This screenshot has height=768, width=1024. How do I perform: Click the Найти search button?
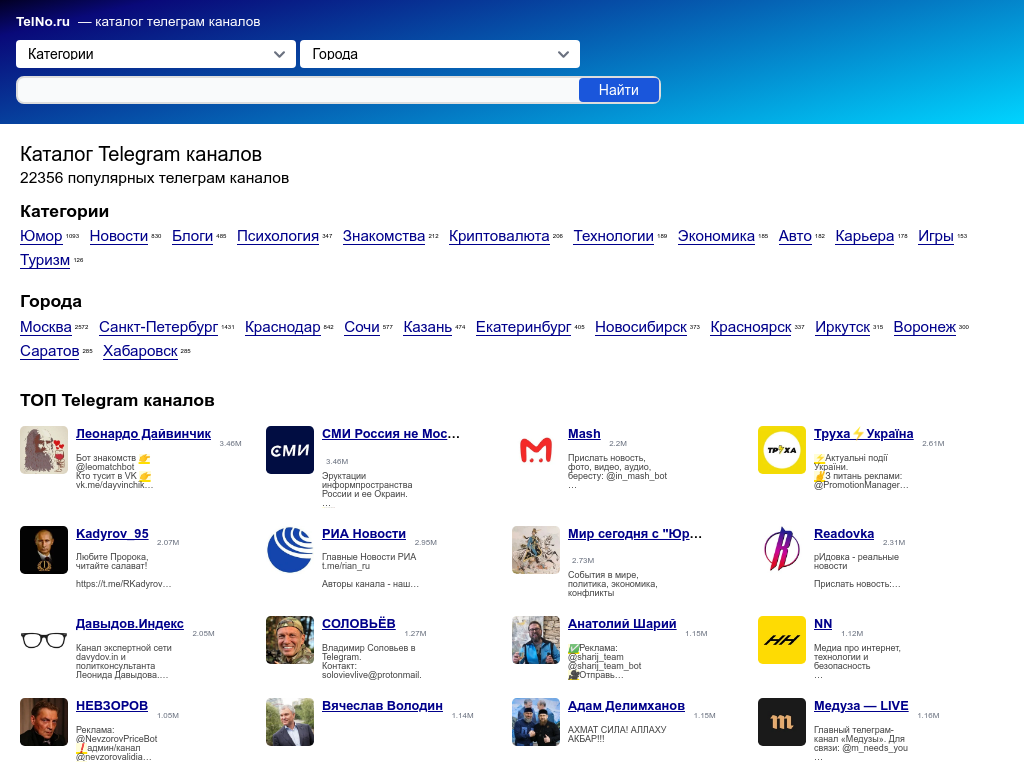(618, 90)
